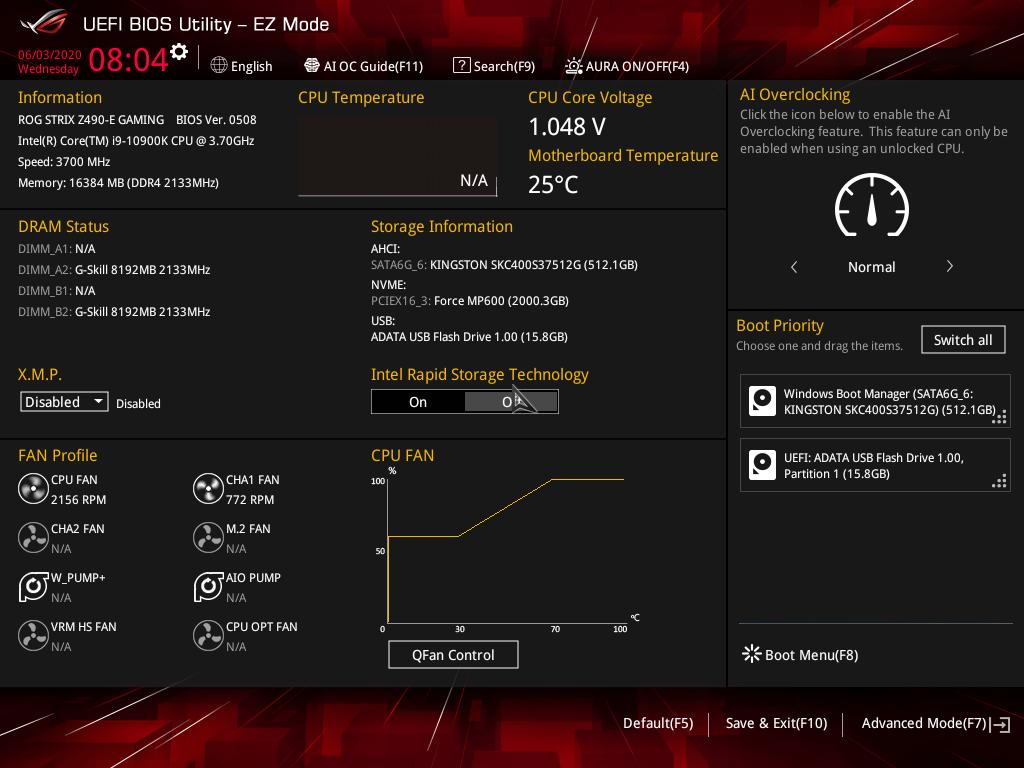Select the VRM HS FAN icon
Image resolution: width=1024 pixels, height=768 pixels.
[33, 635]
